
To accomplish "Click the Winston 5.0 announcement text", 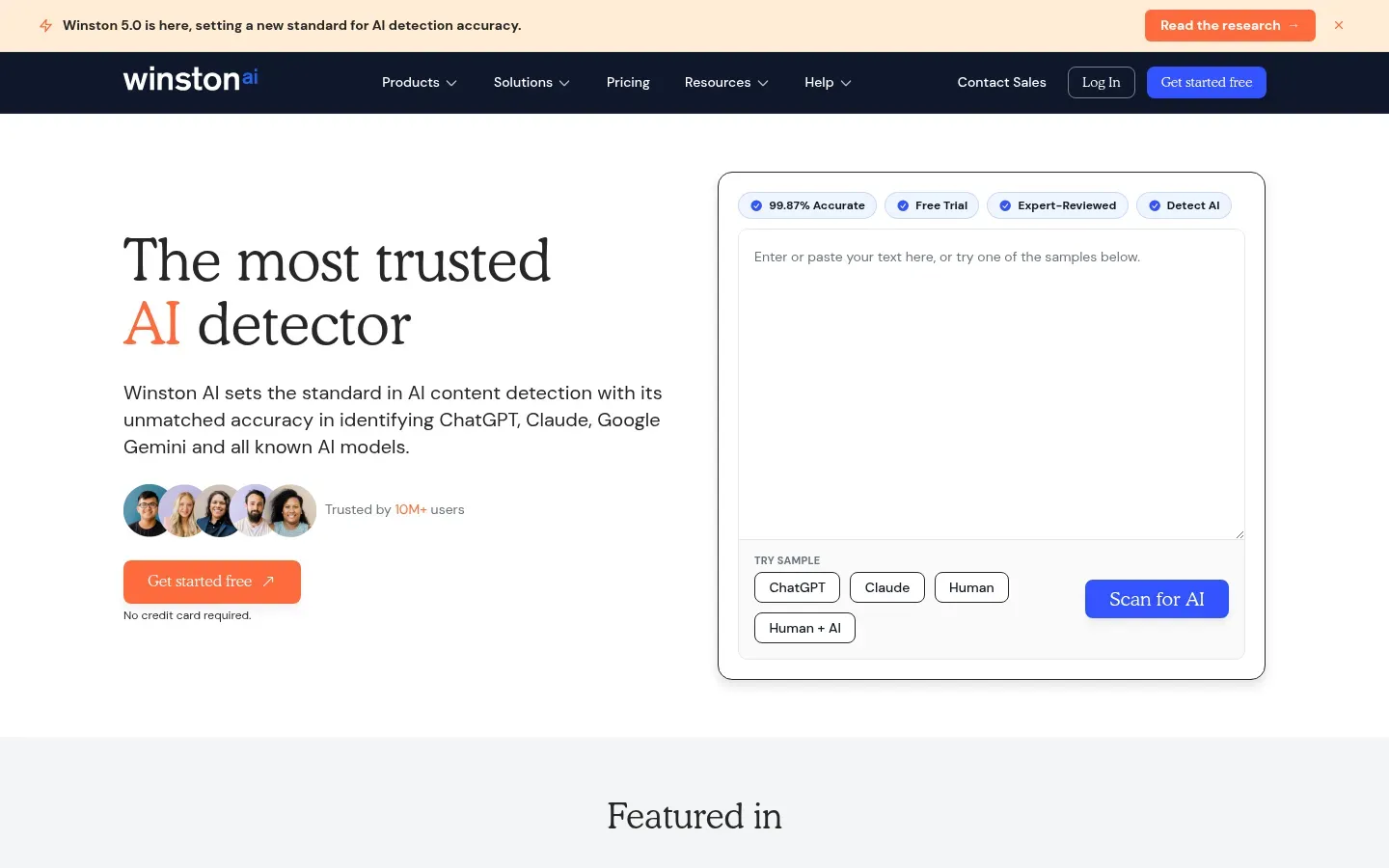I will 291,25.
